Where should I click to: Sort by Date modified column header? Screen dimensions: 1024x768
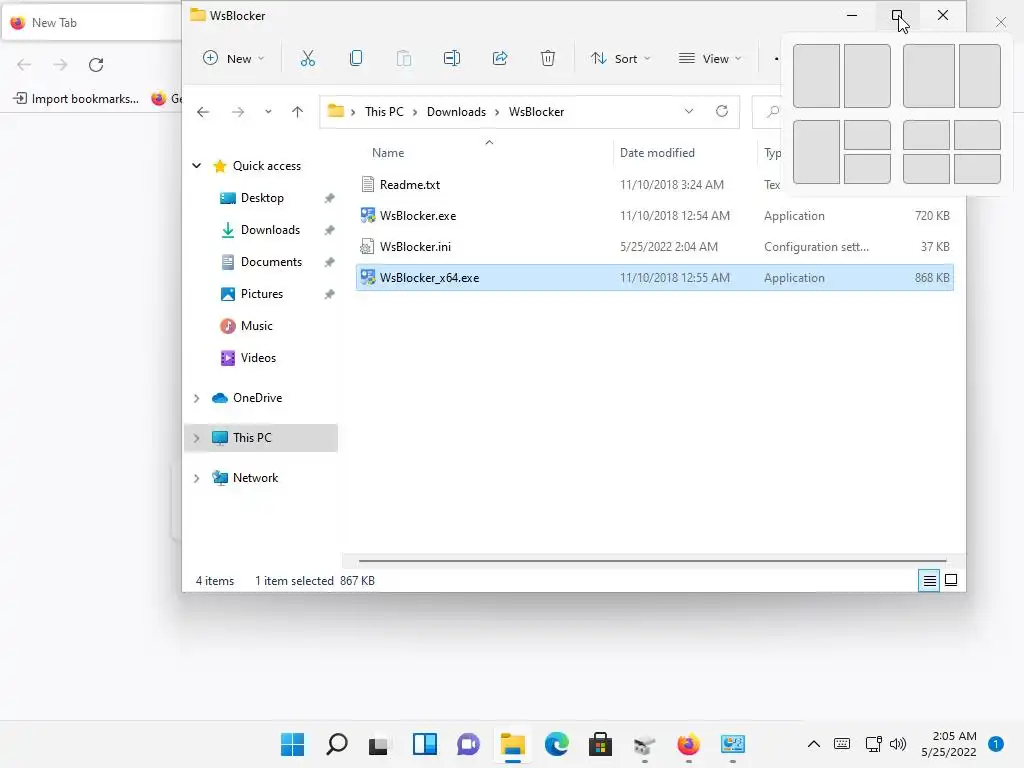[x=657, y=153]
